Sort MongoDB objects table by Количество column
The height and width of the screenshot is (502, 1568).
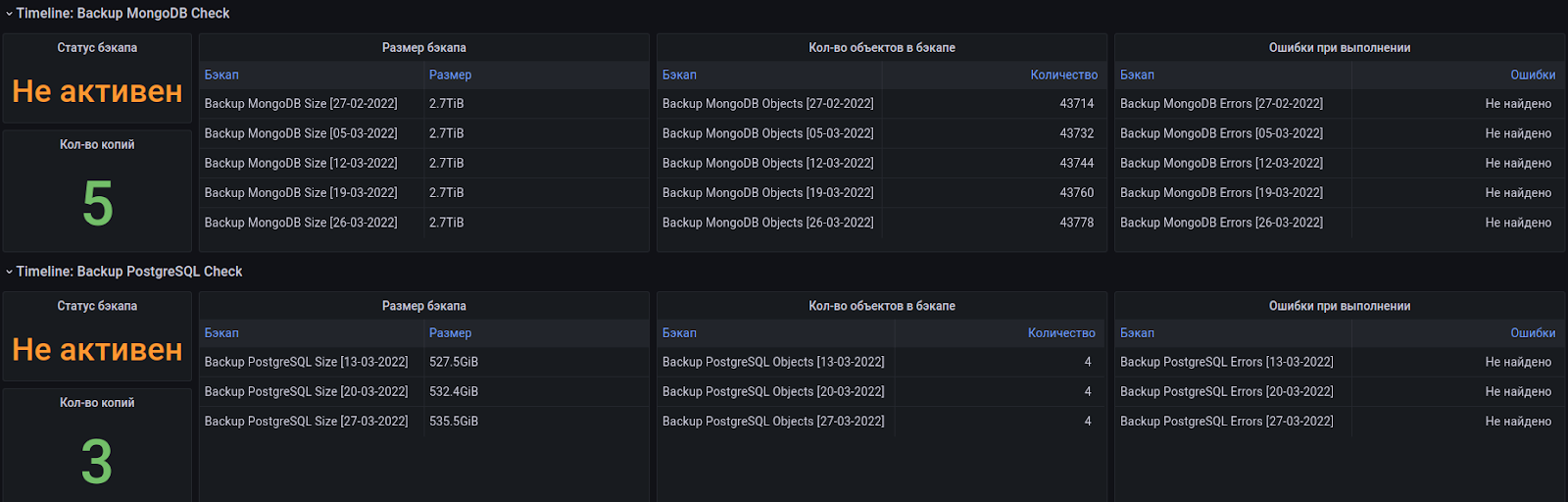point(1063,75)
